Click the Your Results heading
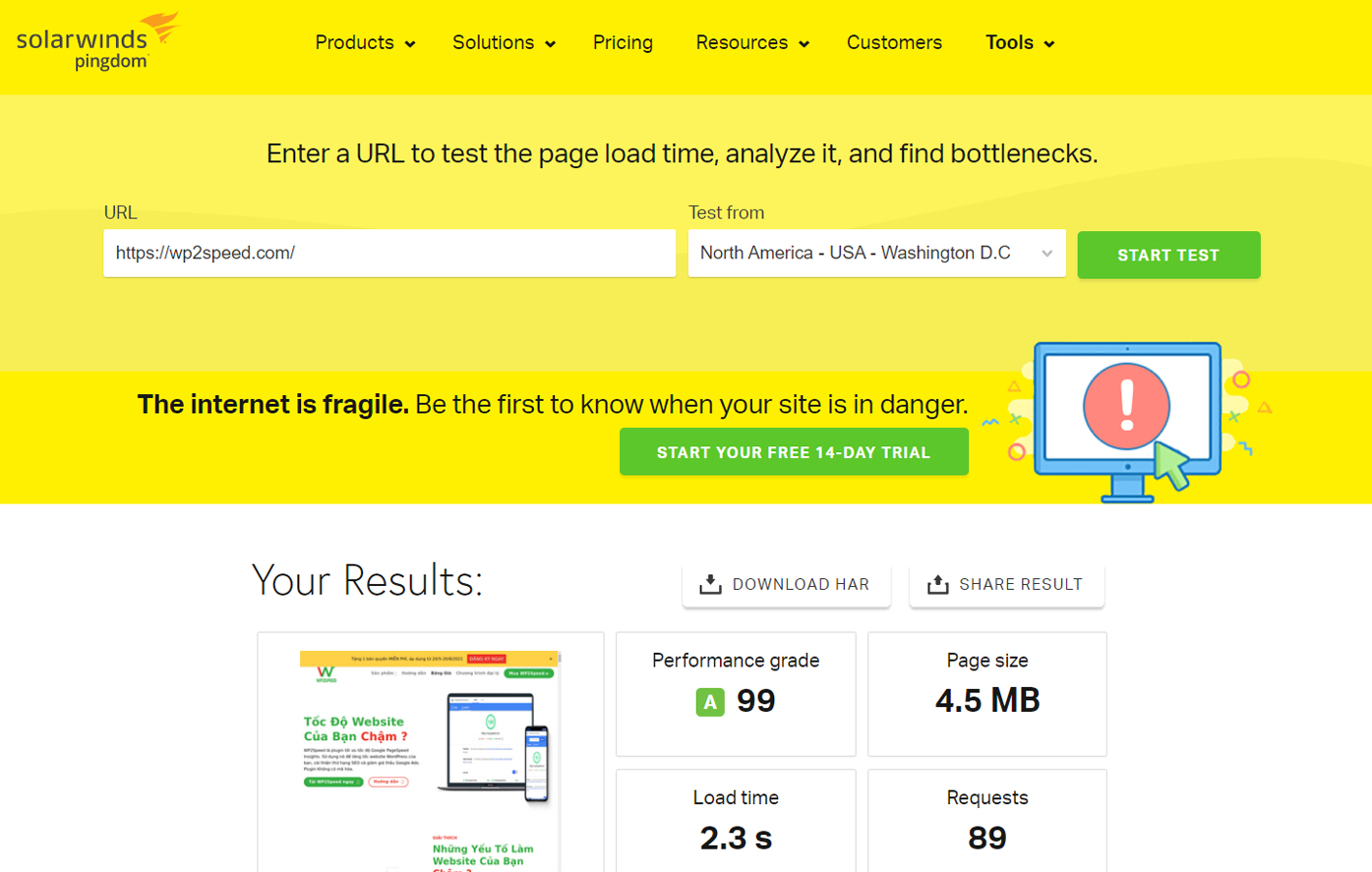The width and height of the screenshot is (1372, 872). (367, 581)
